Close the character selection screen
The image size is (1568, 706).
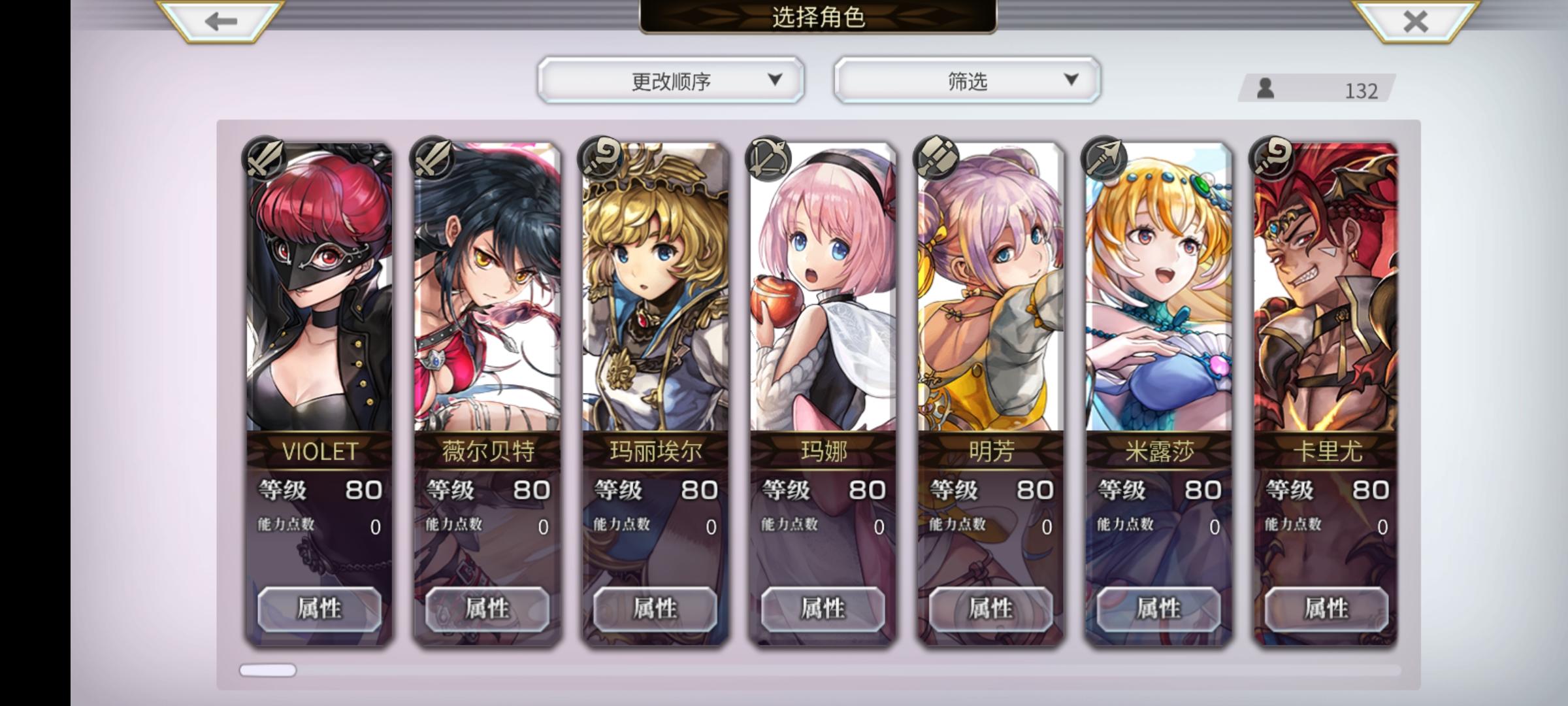pos(1415,22)
